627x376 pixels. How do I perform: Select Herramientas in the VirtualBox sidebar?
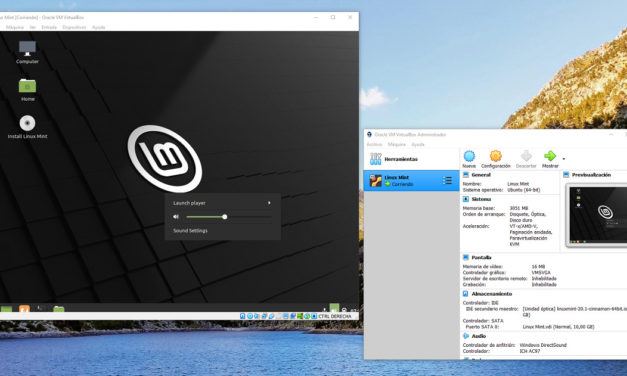coord(411,159)
